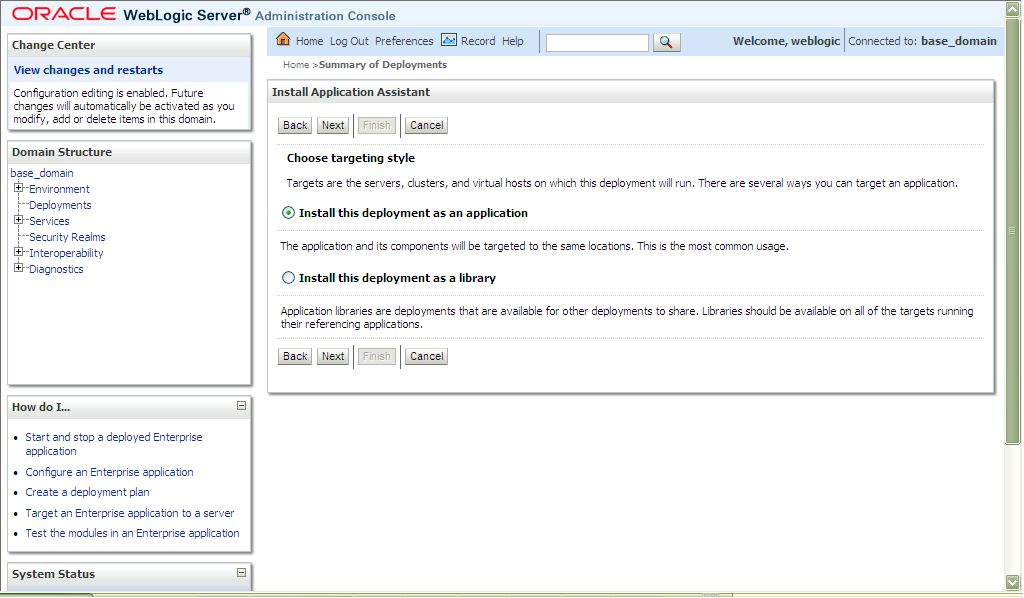Open Interoperability in Domain Structure
Screen dimensions: 1024x598
[x=66, y=253]
